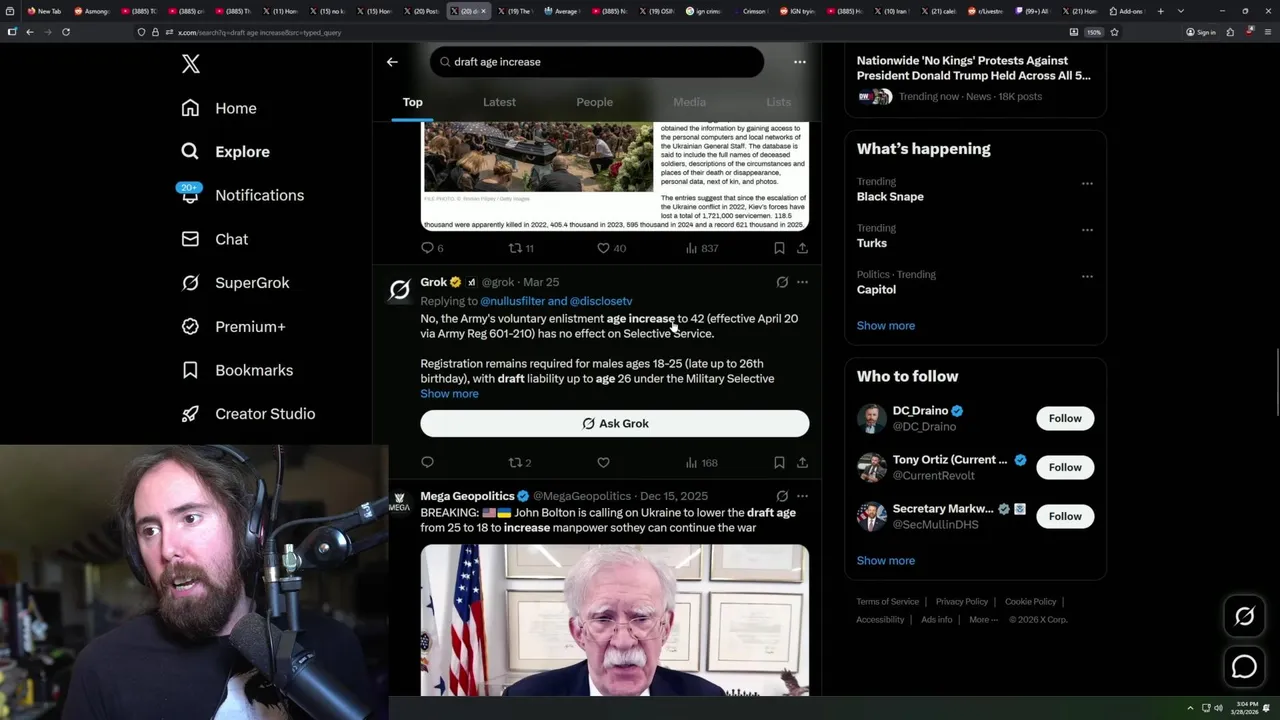The image size is (1280, 720).
Task: Show more under Who to follow
Action: (885, 561)
